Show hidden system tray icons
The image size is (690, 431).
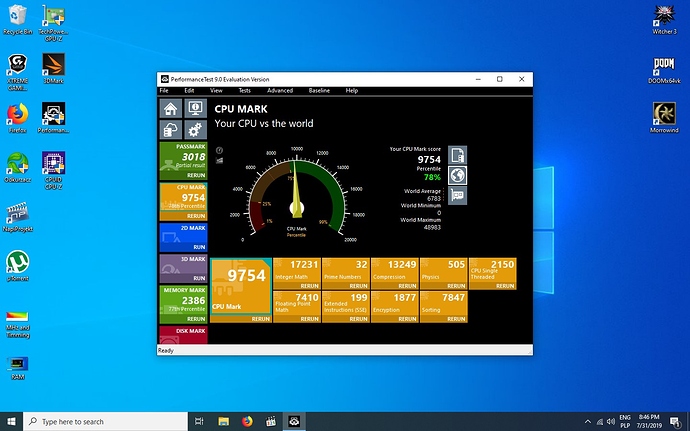point(587,421)
